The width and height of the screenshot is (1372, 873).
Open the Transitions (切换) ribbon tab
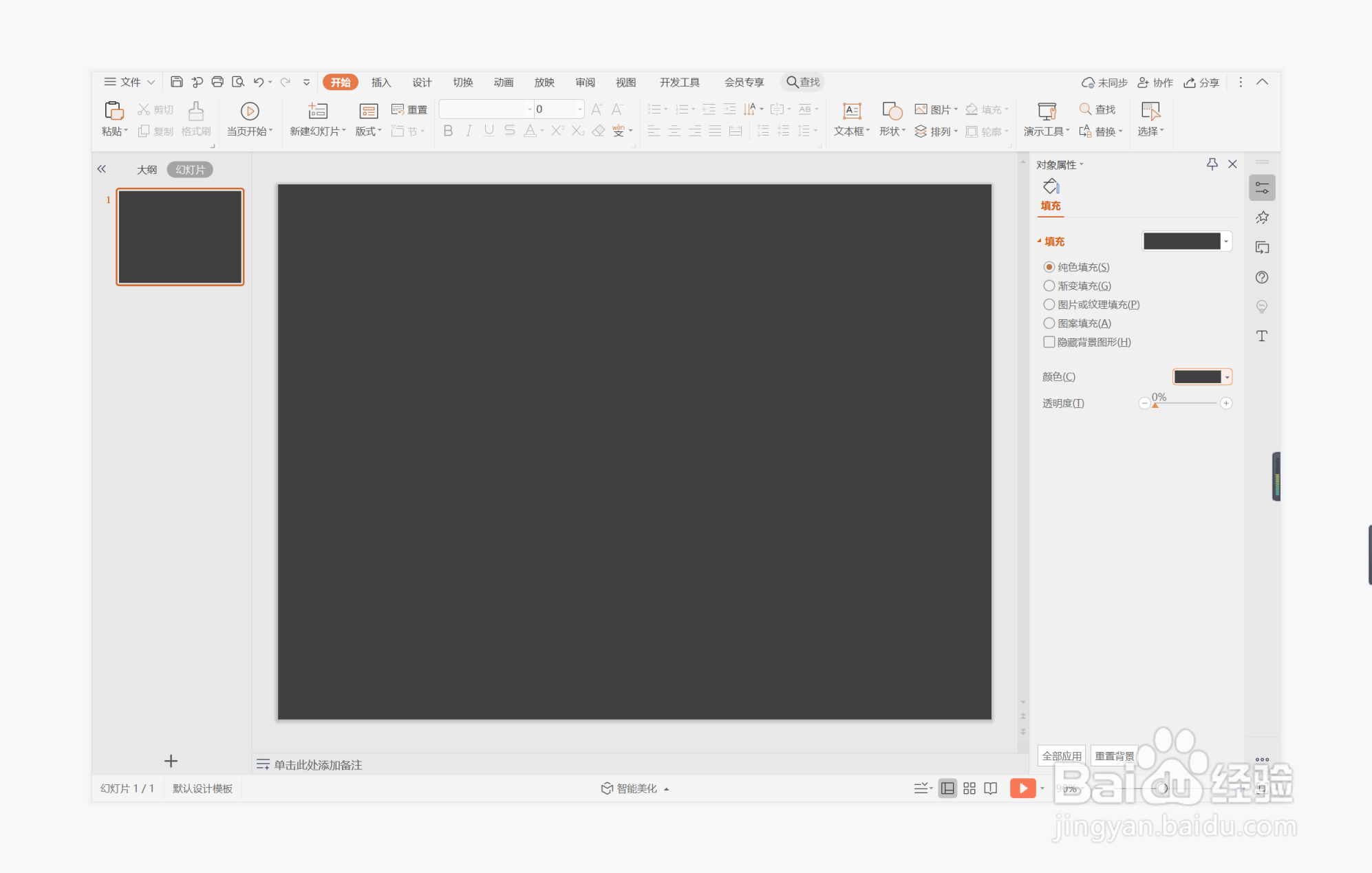463,82
